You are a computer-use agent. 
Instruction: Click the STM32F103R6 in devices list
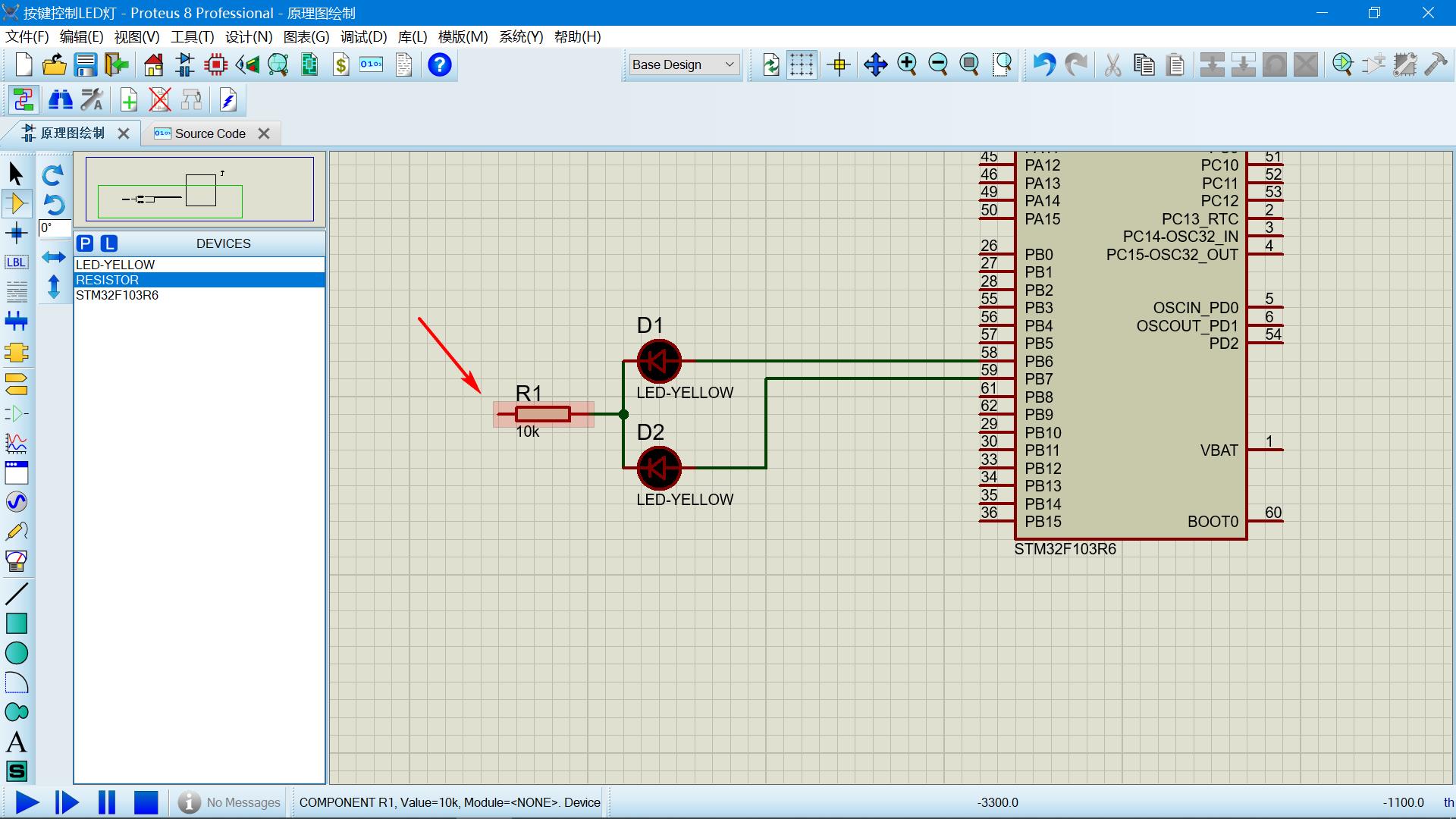pos(117,294)
